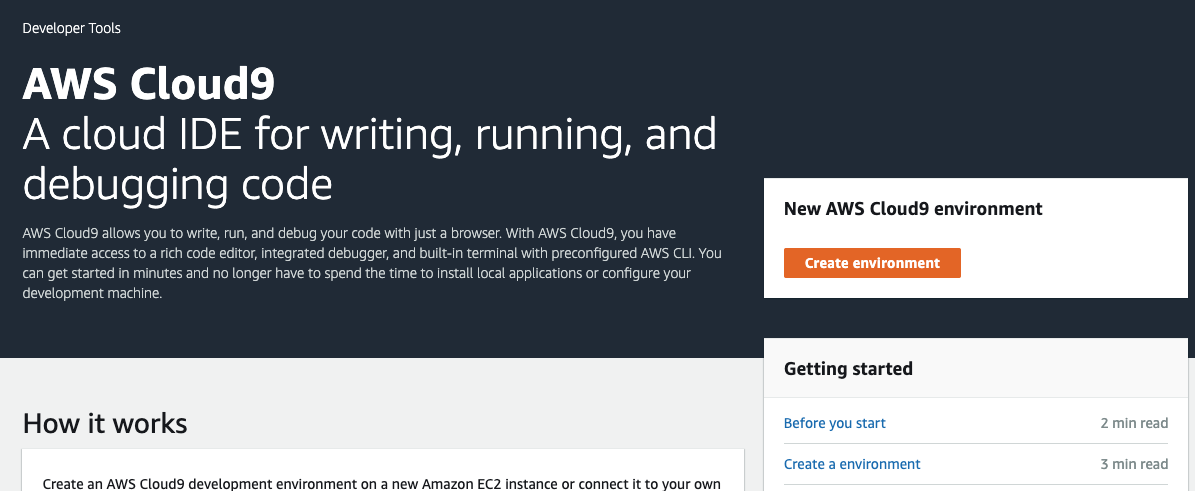Click the New AWS Cloud9 environment heading
Viewport: 1195px width, 491px height.
(x=913, y=209)
